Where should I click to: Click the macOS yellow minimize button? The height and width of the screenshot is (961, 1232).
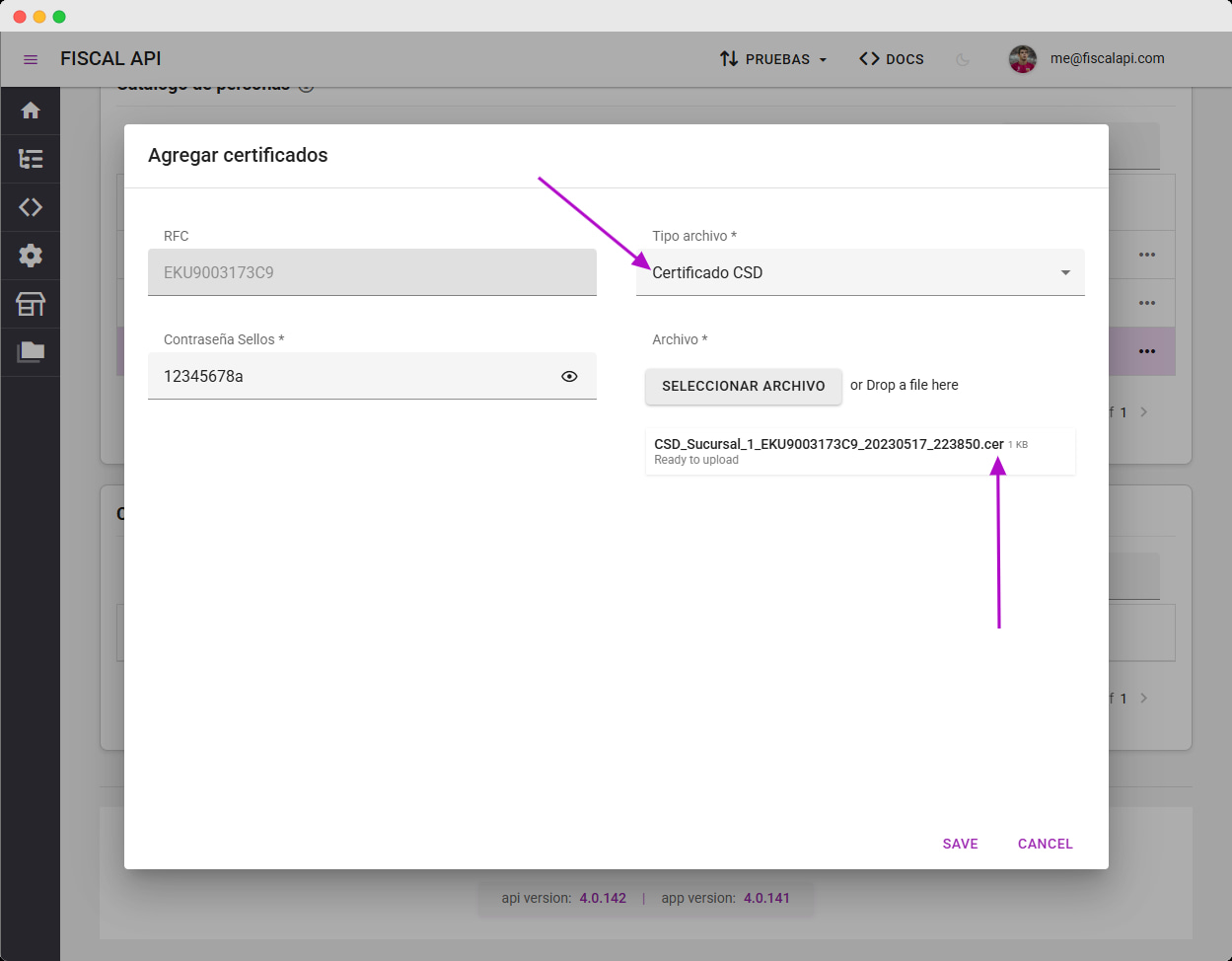(x=39, y=17)
